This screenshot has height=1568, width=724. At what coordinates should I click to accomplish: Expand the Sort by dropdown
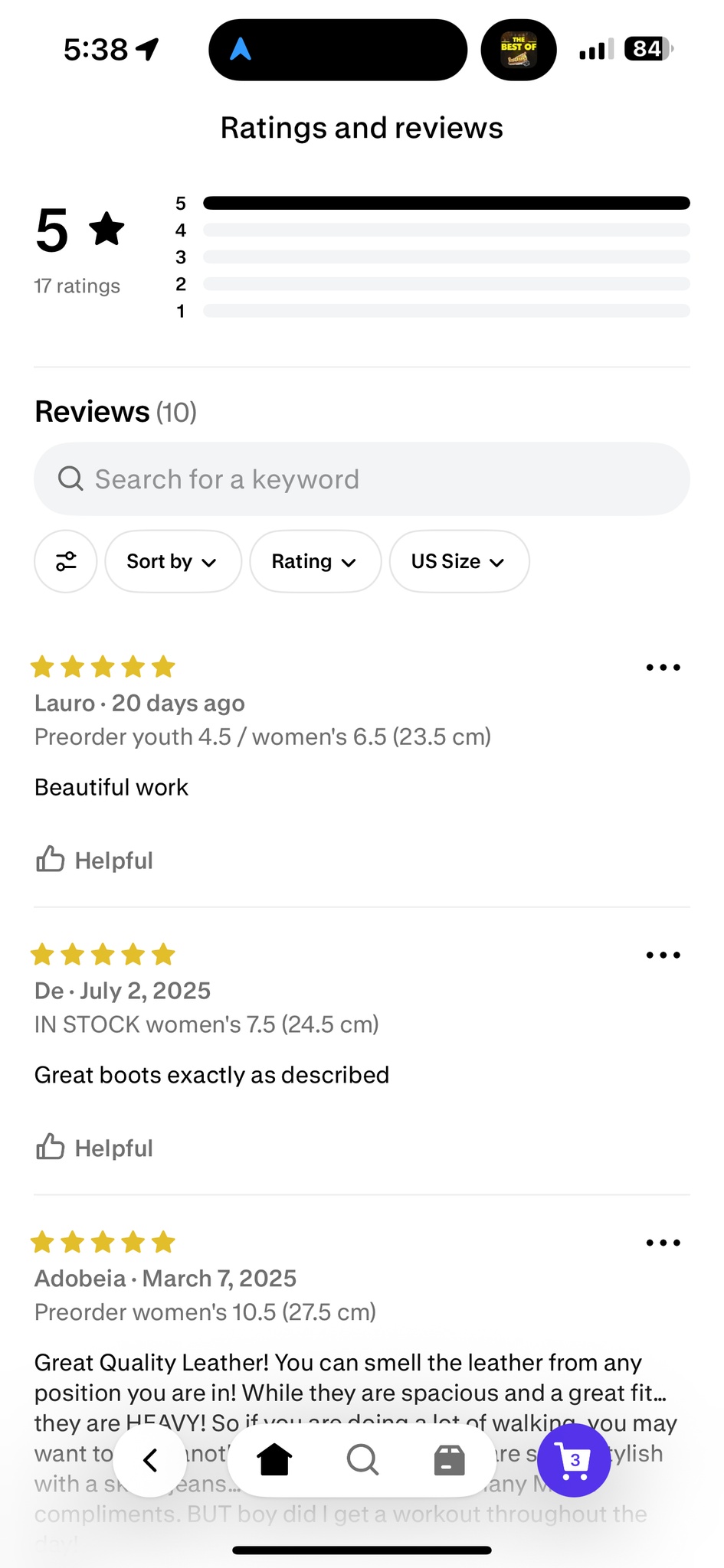pyautogui.click(x=172, y=561)
